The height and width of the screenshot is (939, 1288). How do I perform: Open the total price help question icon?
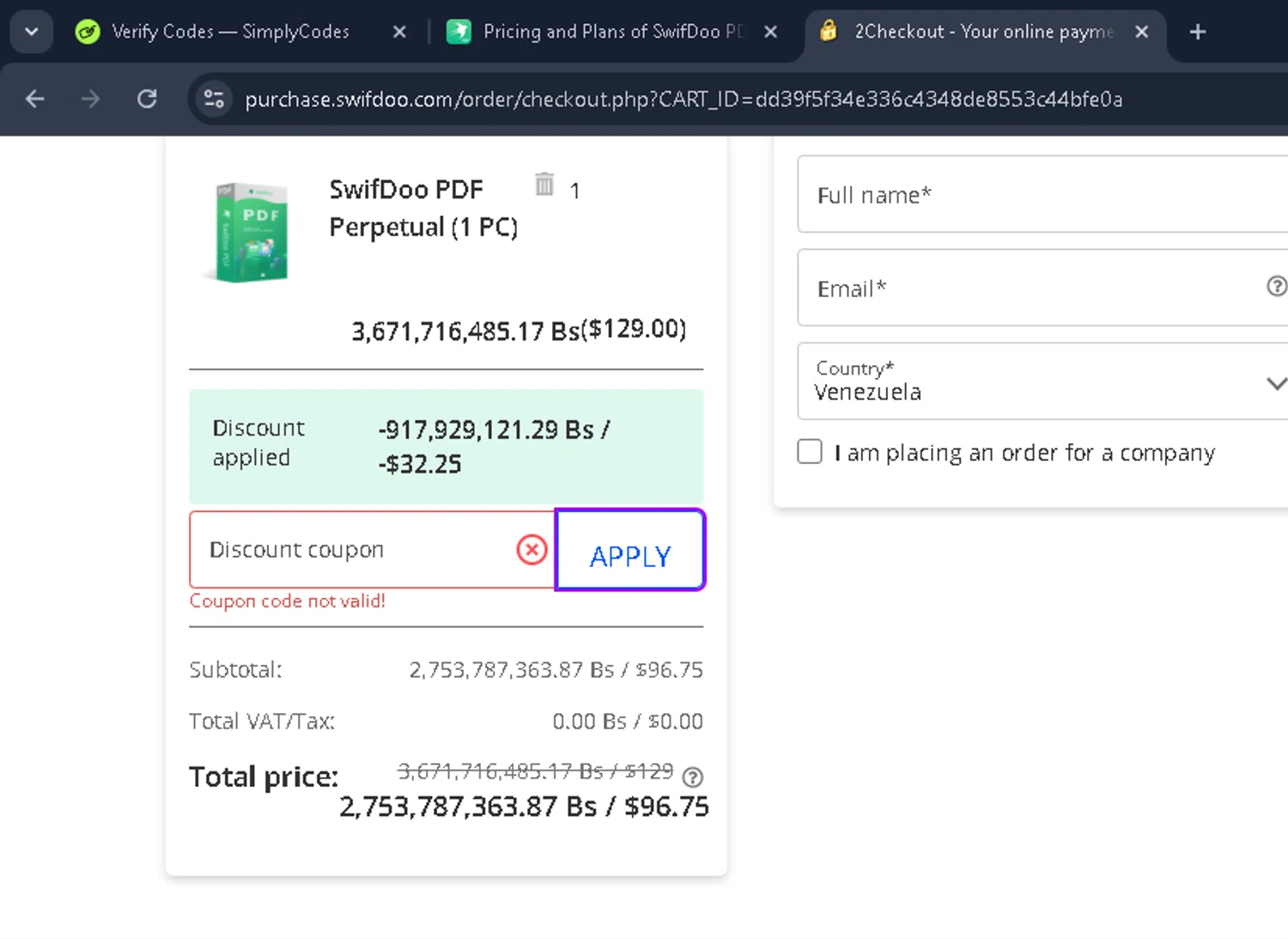pos(692,777)
